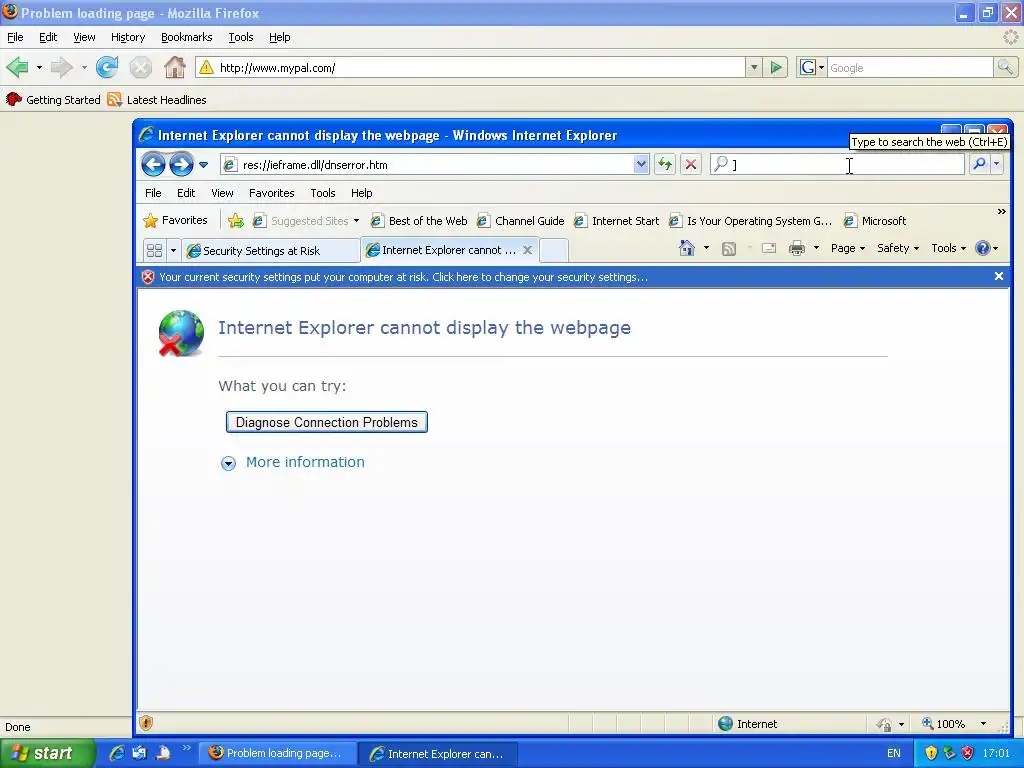Image resolution: width=1024 pixels, height=768 pixels.
Task: Click IE search magnifier button
Action: (x=979, y=165)
